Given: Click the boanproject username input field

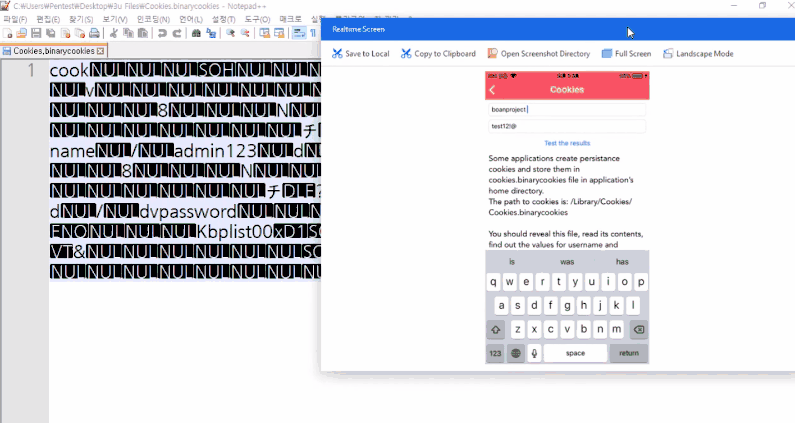Looking at the screenshot, I should [567, 110].
